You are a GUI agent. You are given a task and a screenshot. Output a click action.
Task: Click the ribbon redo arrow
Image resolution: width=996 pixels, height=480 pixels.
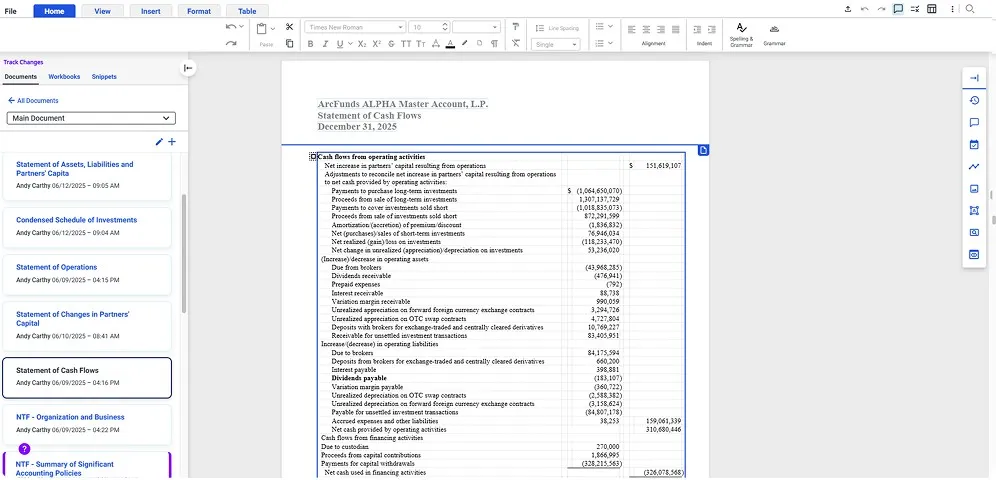pyautogui.click(x=231, y=44)
